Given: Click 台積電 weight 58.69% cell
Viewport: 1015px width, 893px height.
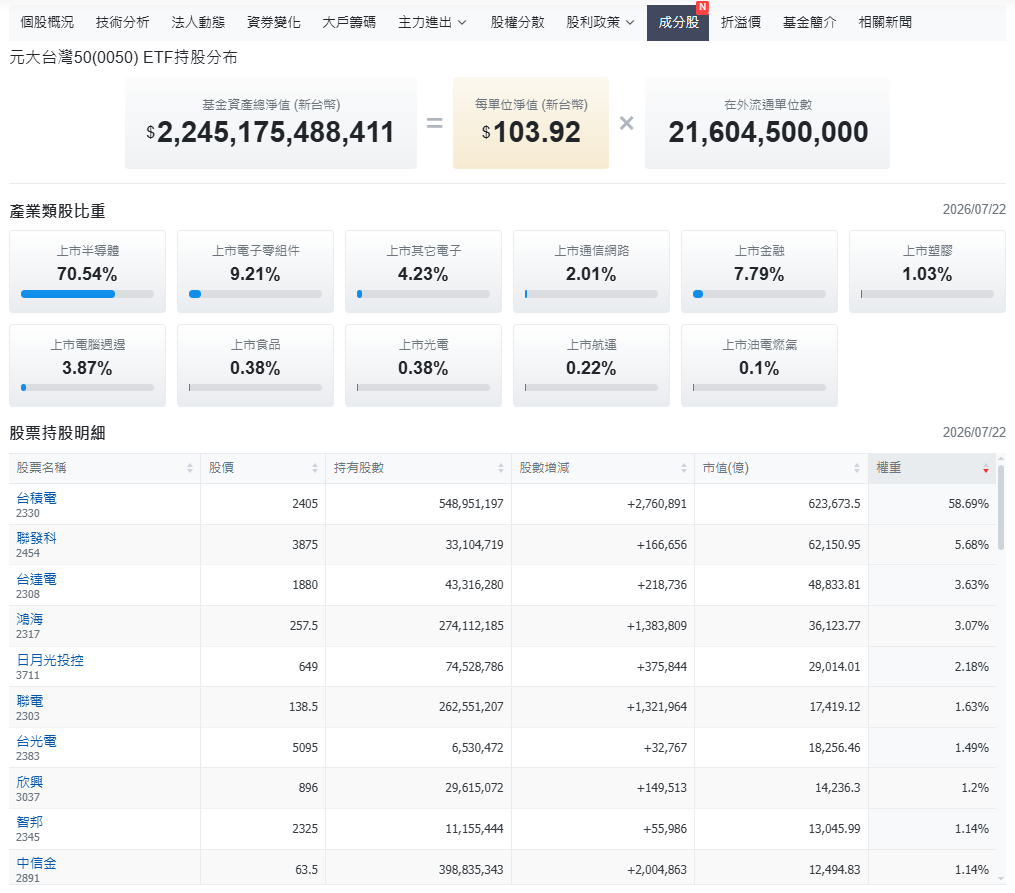Looking at the screenshot, I should (932, 503).
